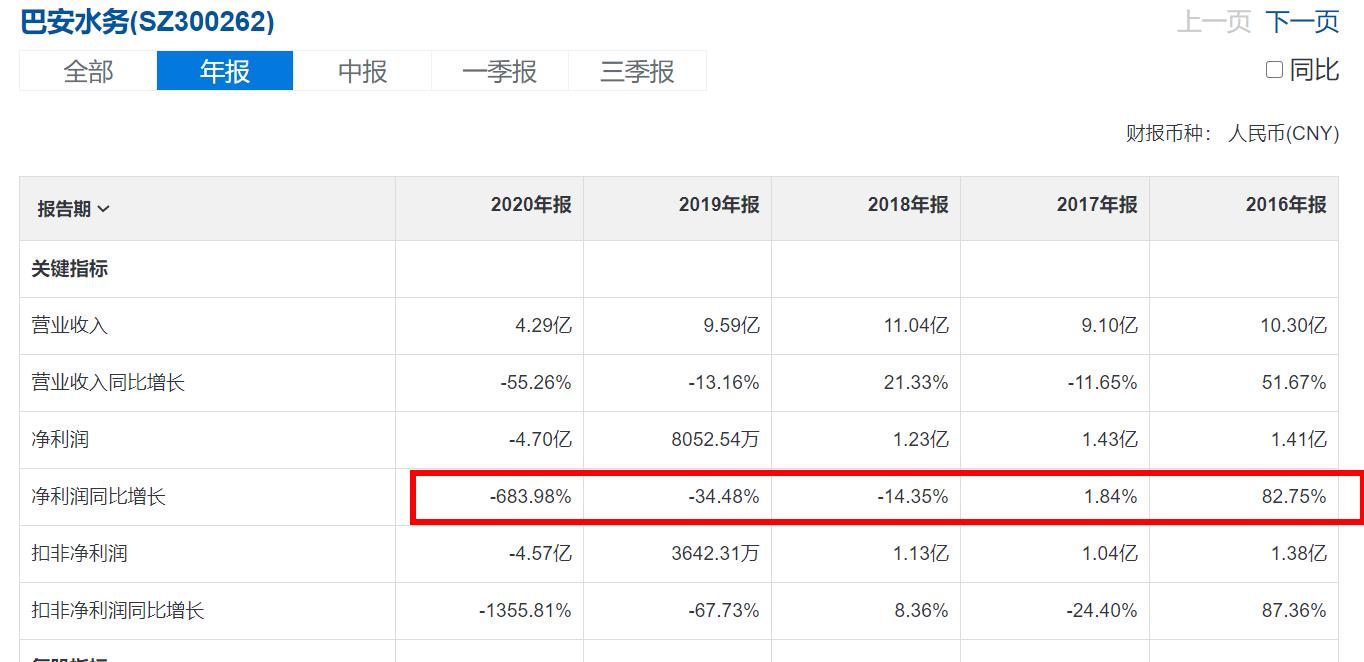The image size is (1364, 662).
Task: Switch to the 全部 tab
Action: click(88, 71)
